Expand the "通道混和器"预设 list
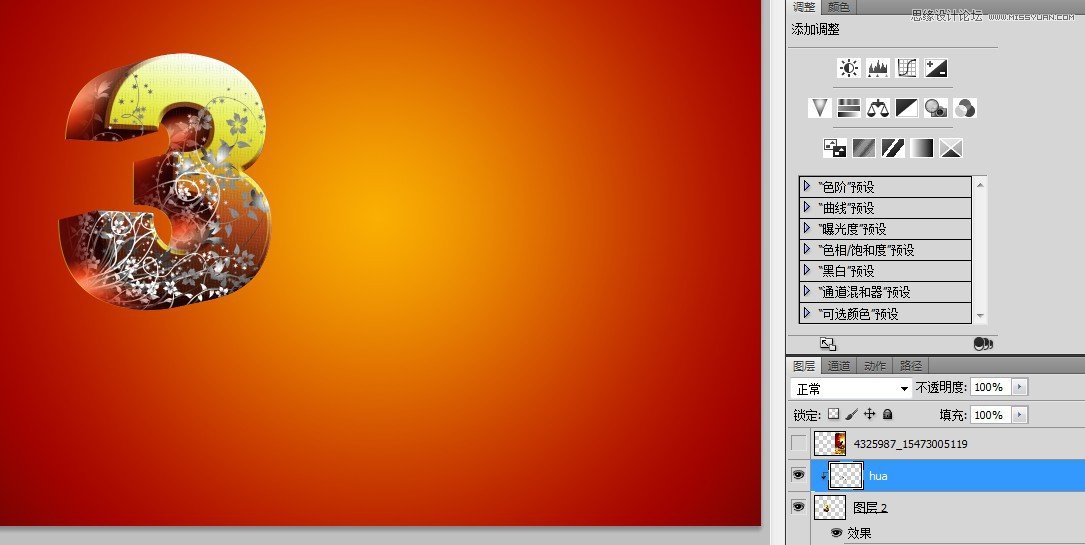 807,292
